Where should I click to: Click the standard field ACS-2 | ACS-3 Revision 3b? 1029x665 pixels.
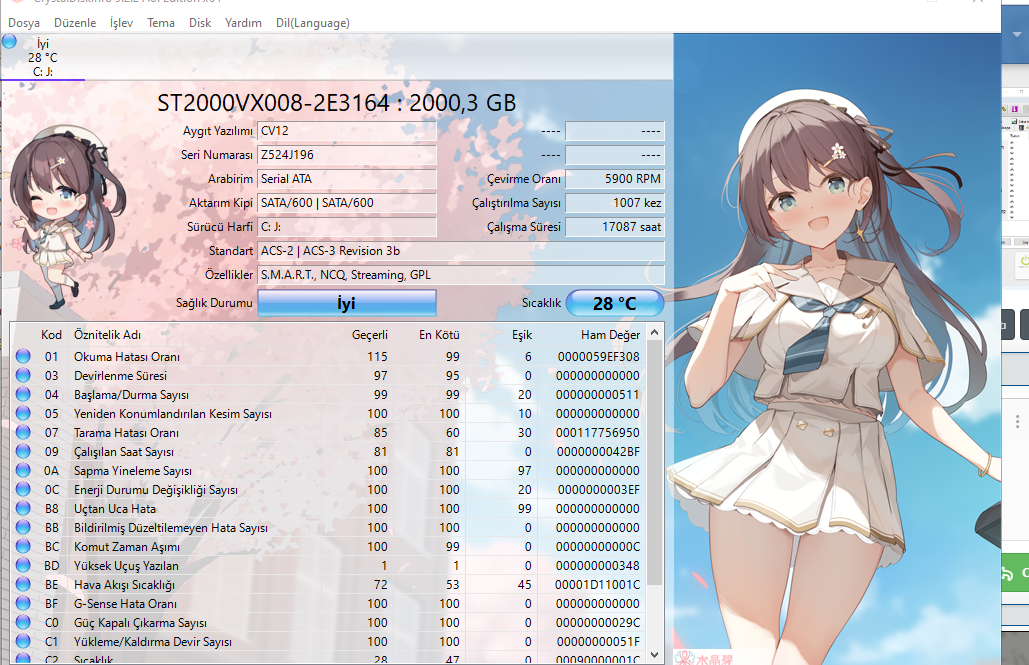click(x=461, y=251)
